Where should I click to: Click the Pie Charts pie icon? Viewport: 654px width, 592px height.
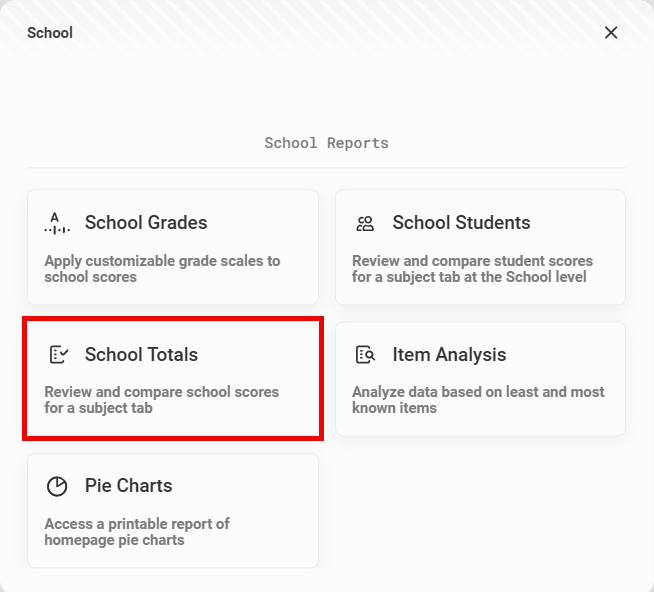57,486
